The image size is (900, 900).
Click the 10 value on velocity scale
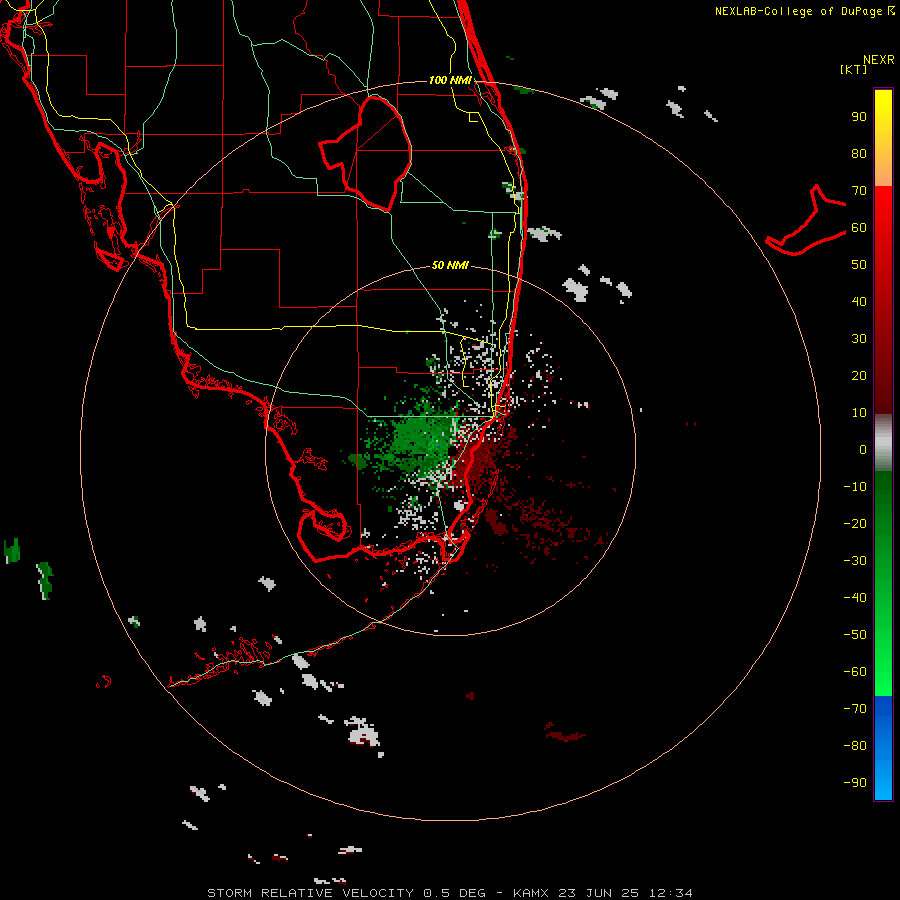tap(859, 413)
